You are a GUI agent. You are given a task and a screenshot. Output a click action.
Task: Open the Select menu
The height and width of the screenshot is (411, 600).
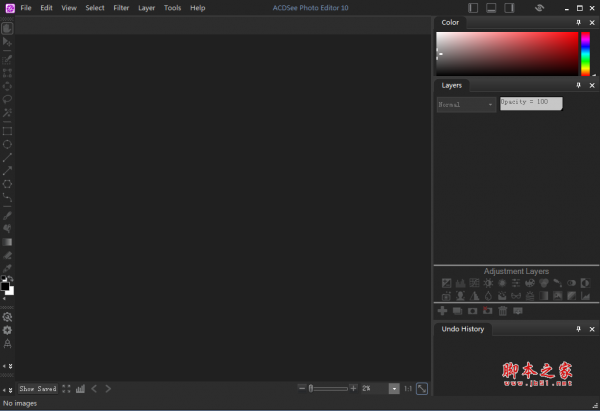[95, 8]
